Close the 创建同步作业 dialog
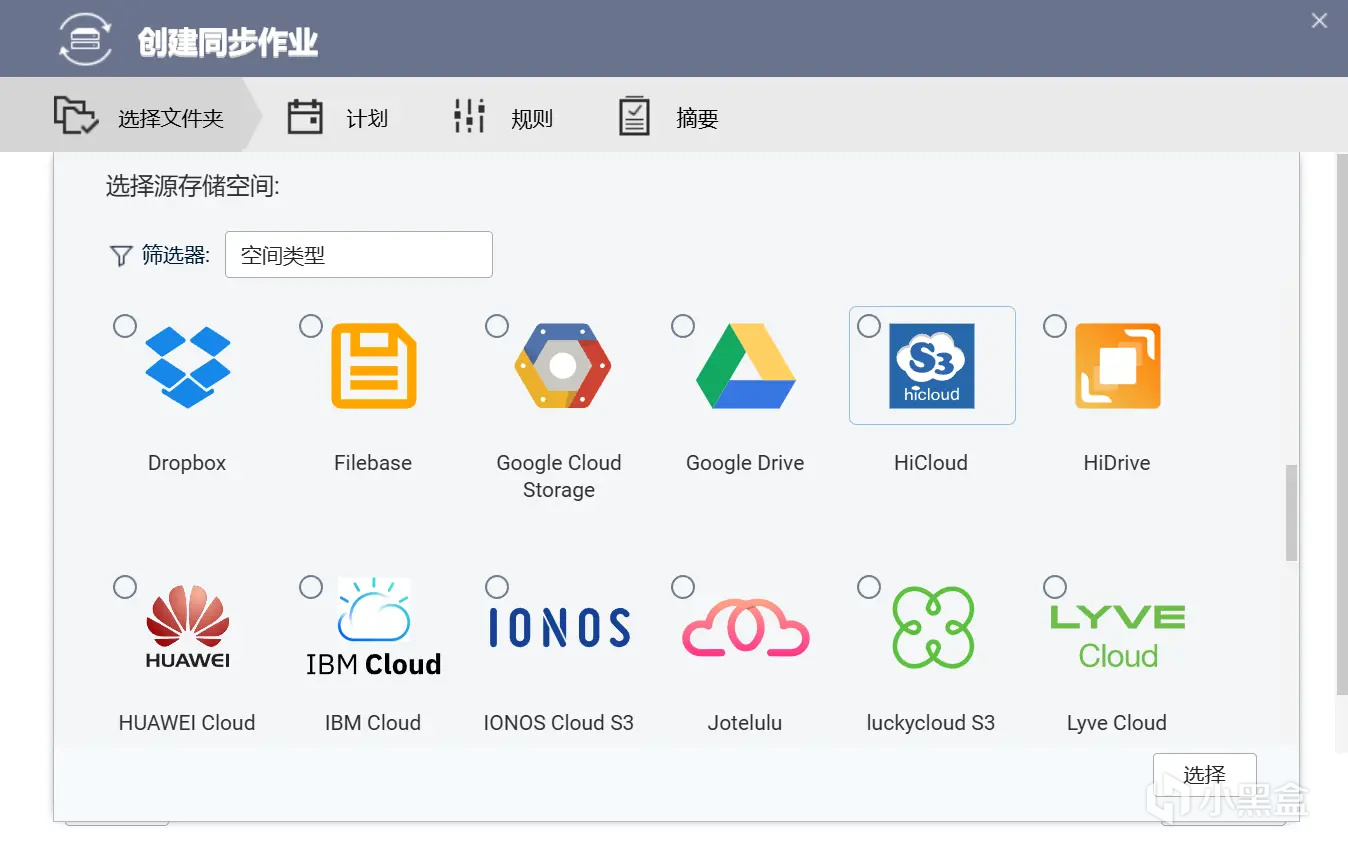 click(x=1319, y=21)
